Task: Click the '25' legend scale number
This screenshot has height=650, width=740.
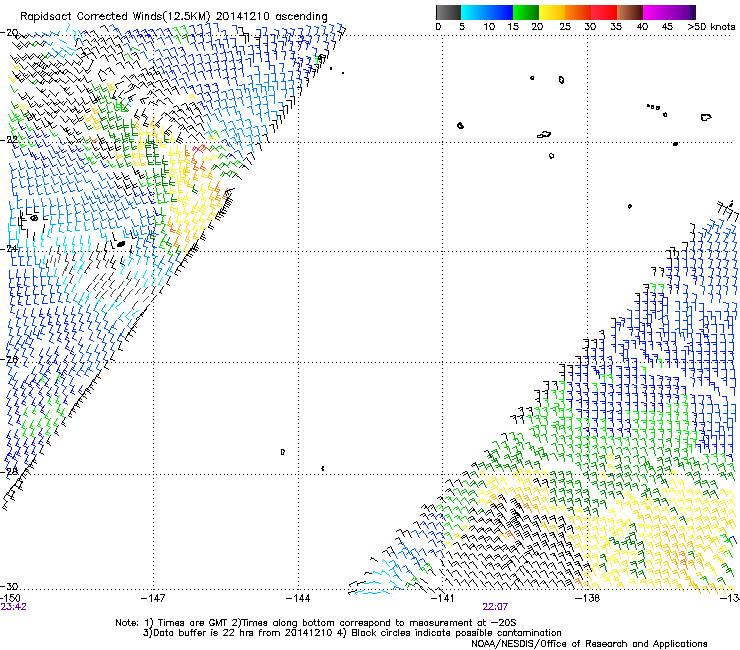Action: tap(564, 27)
